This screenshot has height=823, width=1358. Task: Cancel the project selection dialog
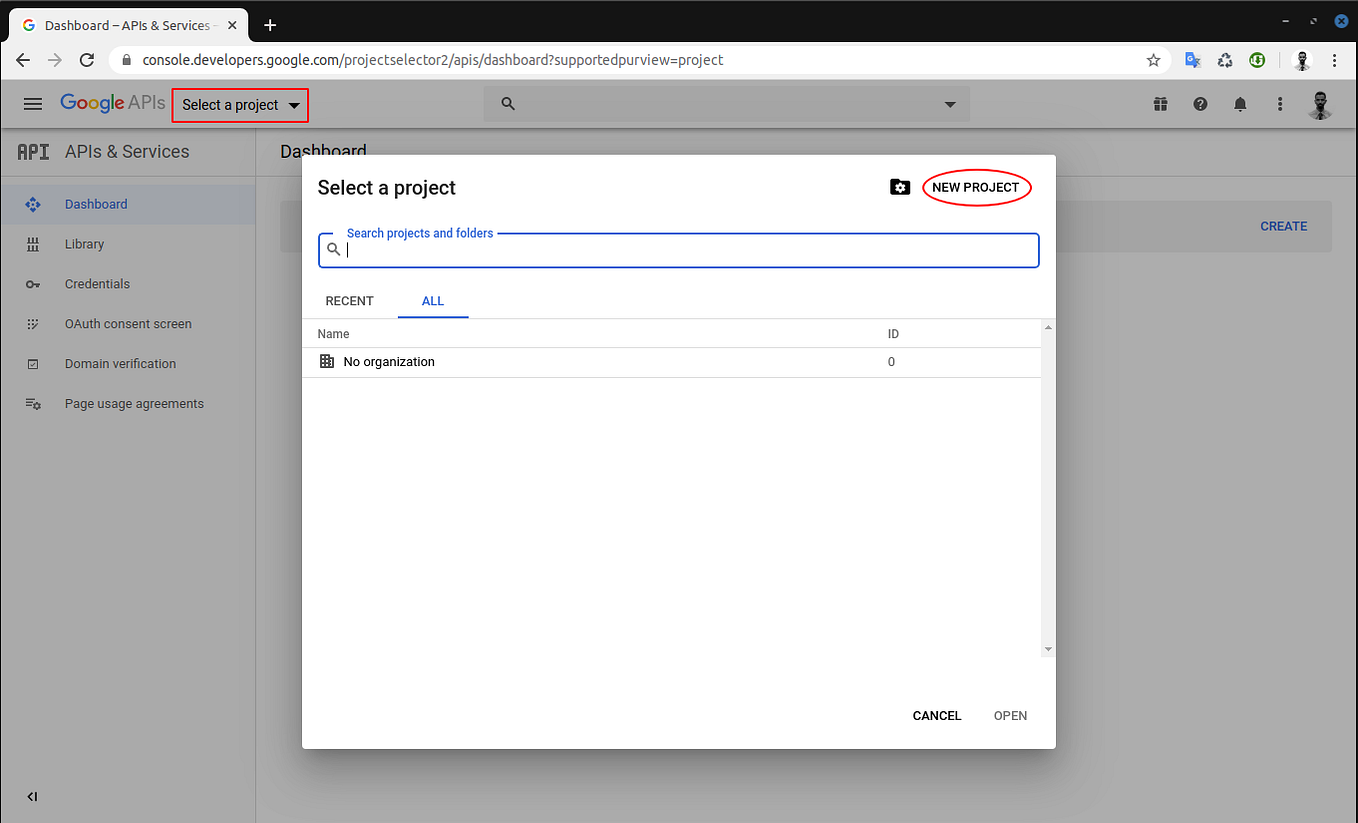[x=936, y=715]
